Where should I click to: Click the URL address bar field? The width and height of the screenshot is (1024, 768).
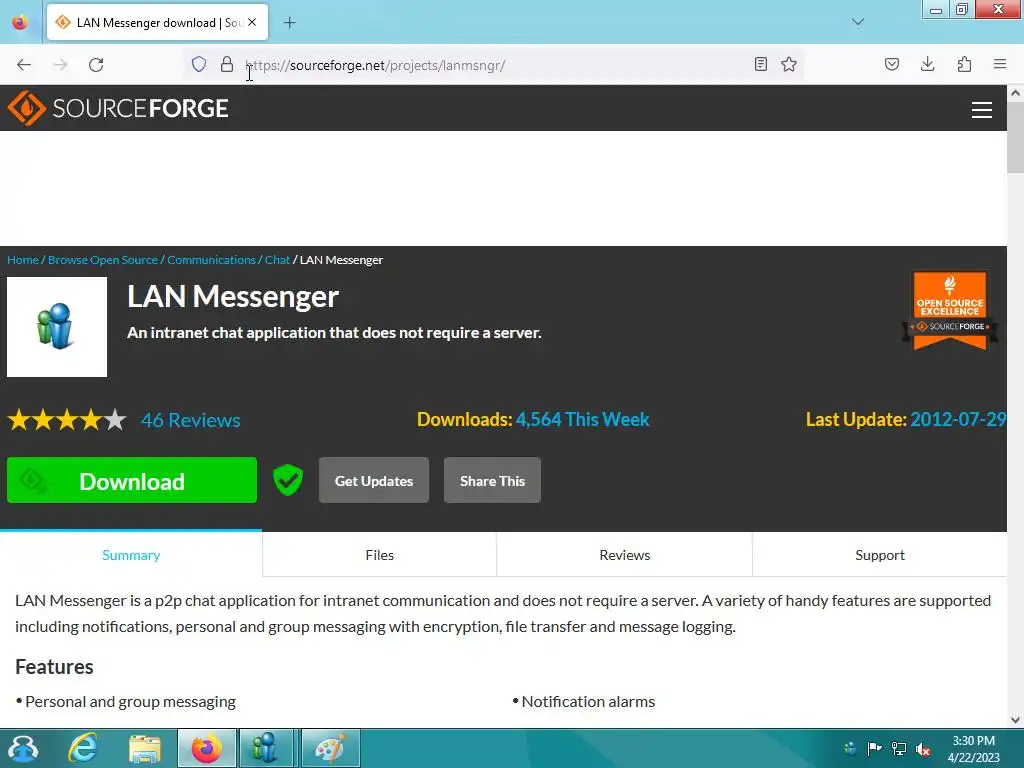[x=496, y=65]
